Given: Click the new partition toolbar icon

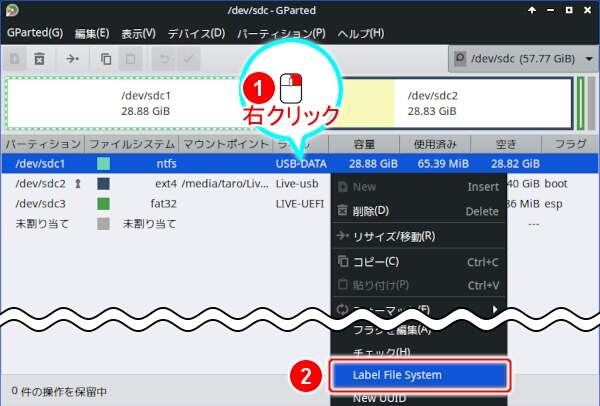Looking at the screenshot, I should click(15, 59).
